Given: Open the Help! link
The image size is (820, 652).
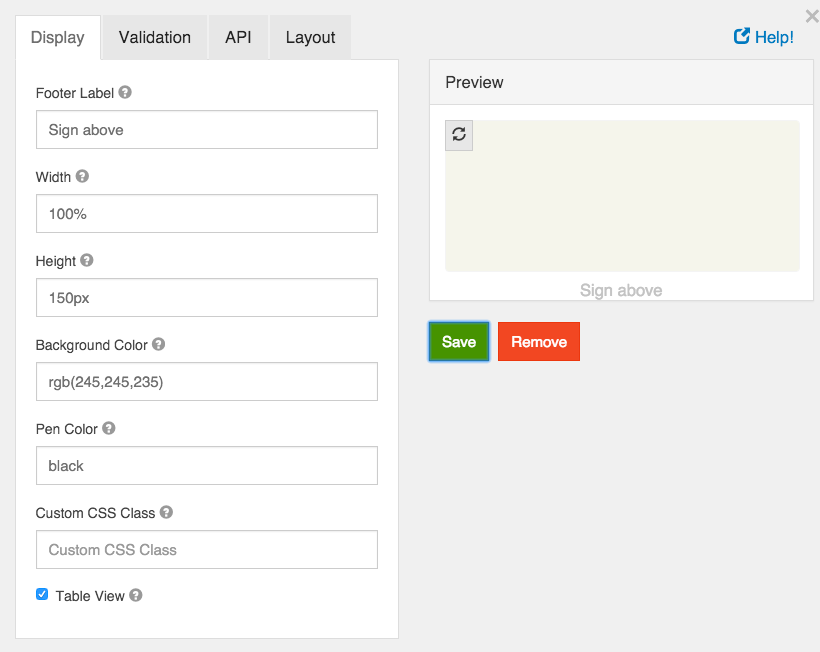Looking at the screenshot, I should [x=764, y=37].
